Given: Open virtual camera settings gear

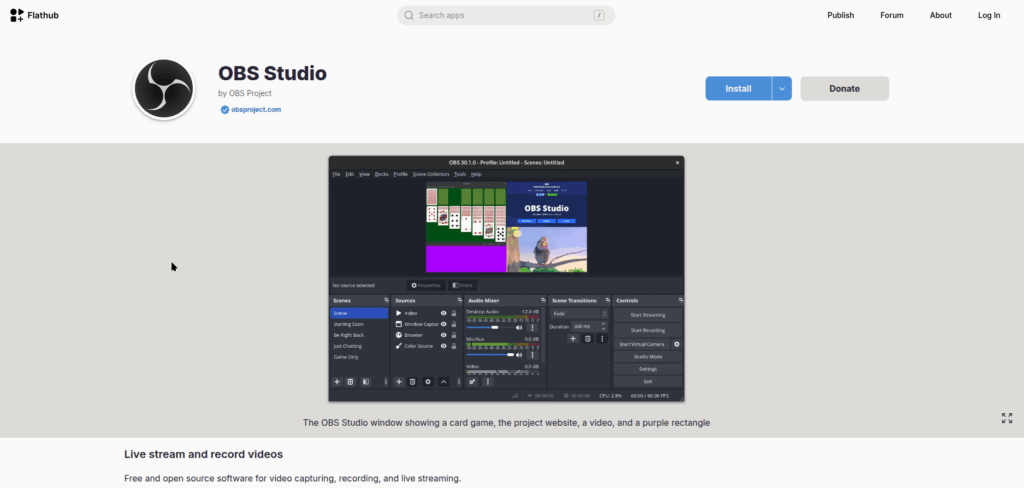Looking at the screenshot, I should tap(677, 344).
